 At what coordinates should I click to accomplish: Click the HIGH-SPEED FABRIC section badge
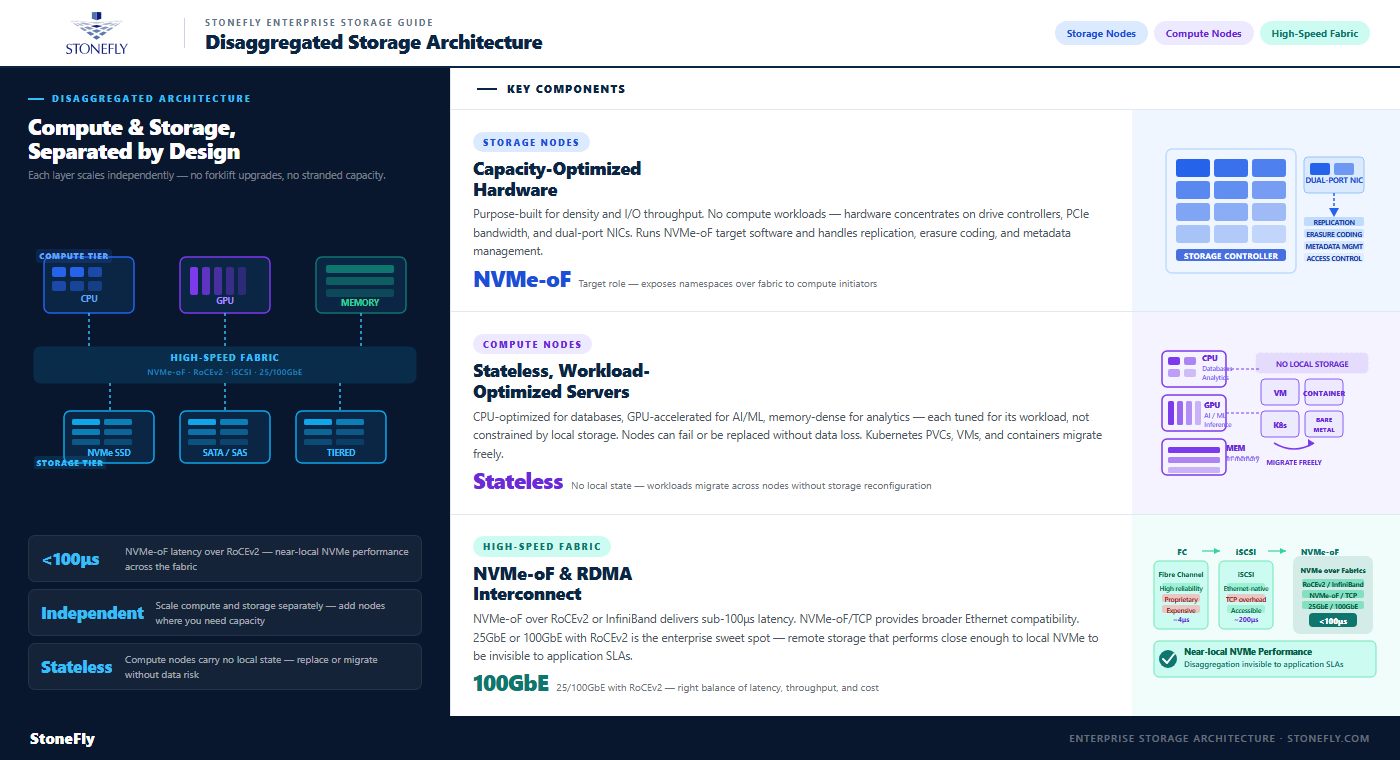(x=542, y=547)
